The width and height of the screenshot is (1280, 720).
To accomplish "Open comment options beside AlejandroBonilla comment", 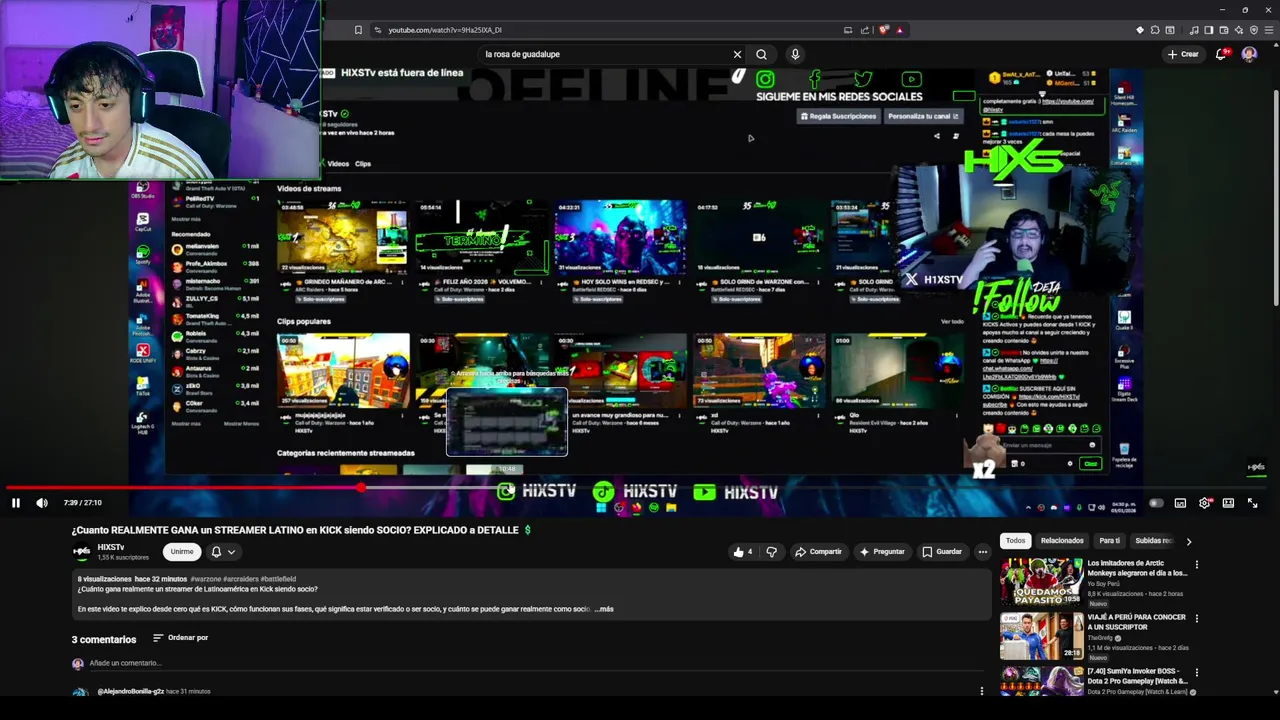I will click(x=981, y=691).
